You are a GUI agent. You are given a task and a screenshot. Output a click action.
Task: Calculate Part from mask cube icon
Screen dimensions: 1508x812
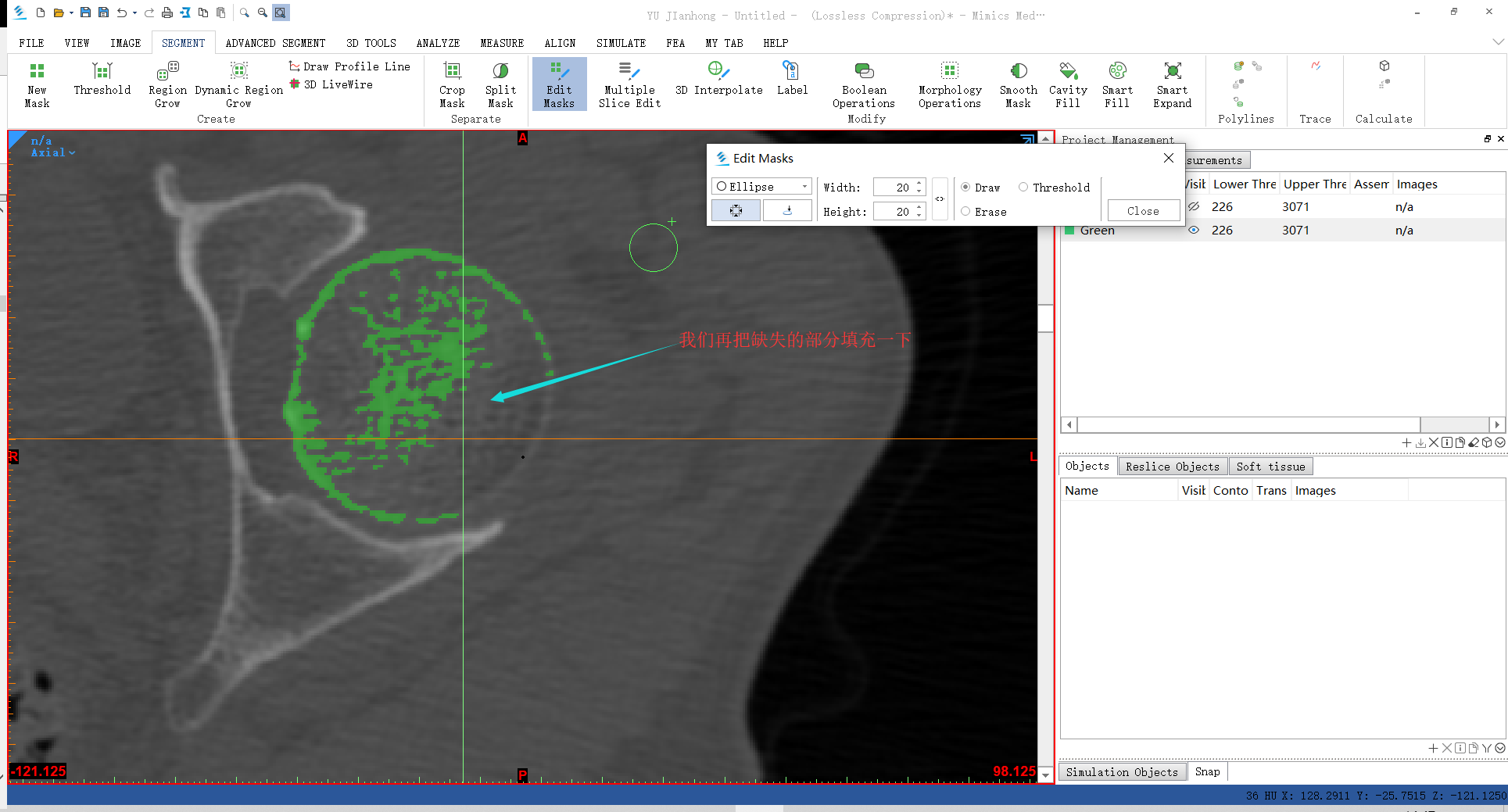[1384, 66]
